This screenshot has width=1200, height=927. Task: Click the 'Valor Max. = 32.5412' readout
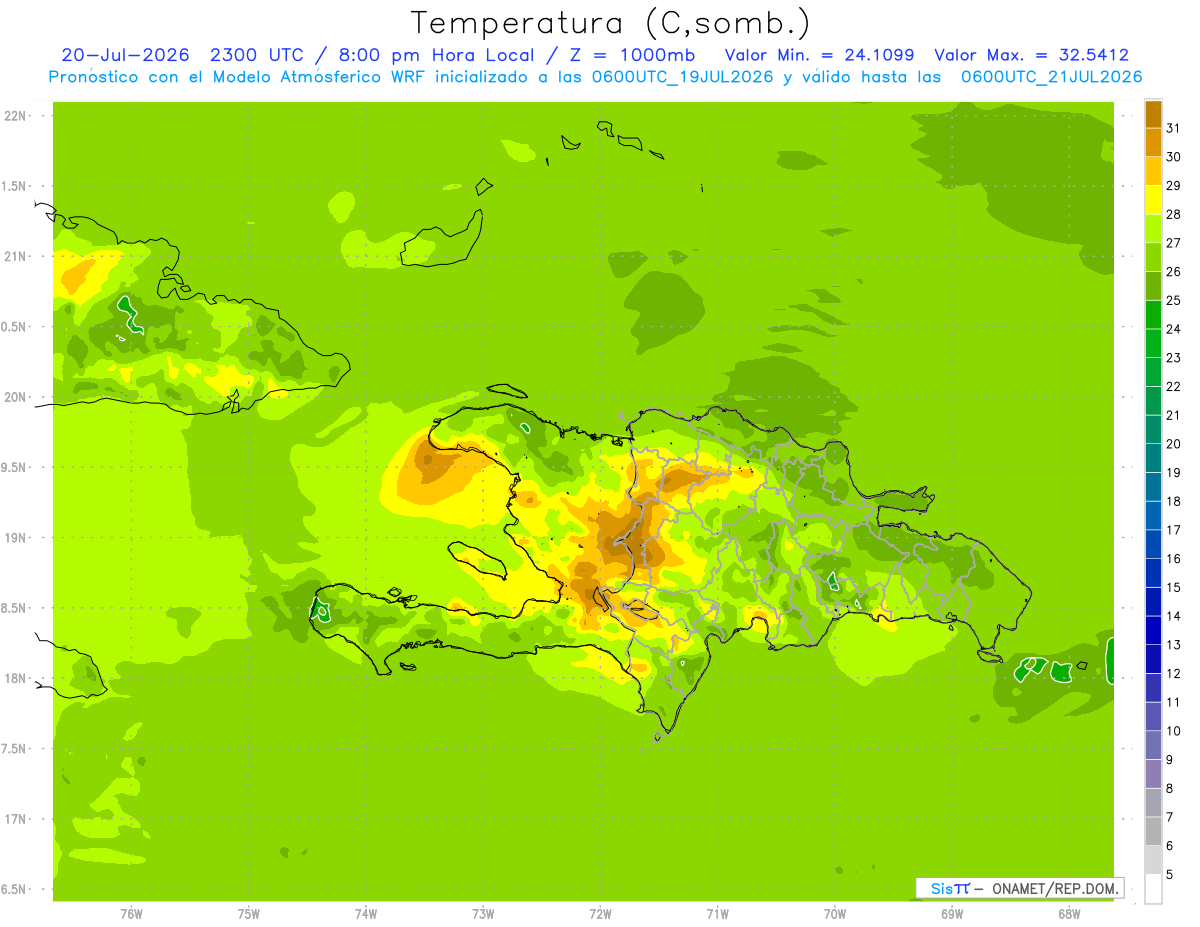(x=1032, y=55)
